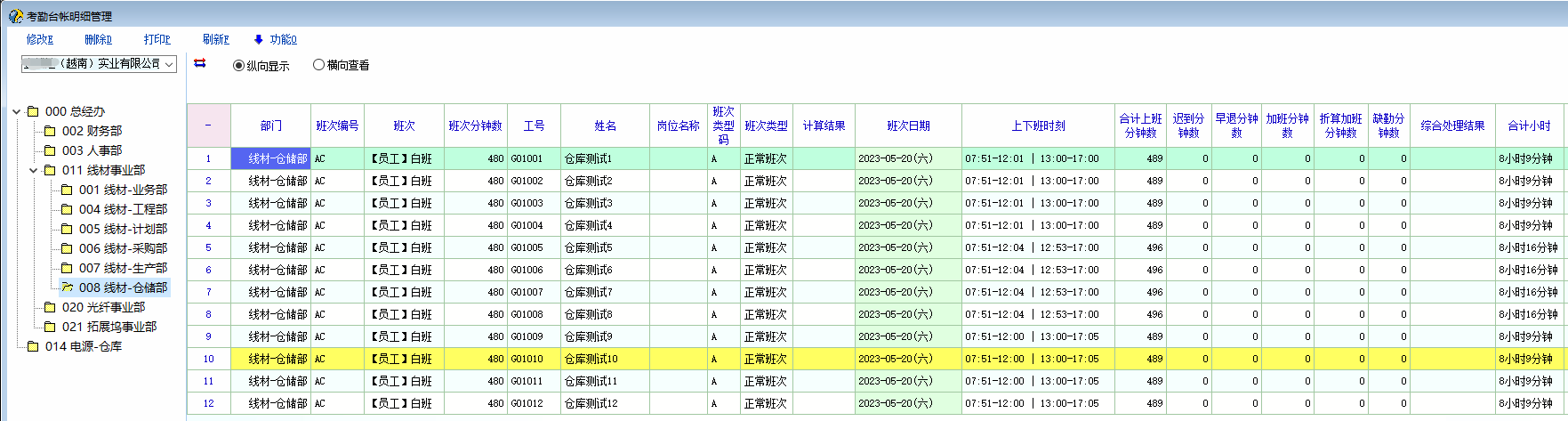Screen dimensions: 1568x421
Task: Click the 刷新 button
Action: pyautogui.click(x=215, y=39)
